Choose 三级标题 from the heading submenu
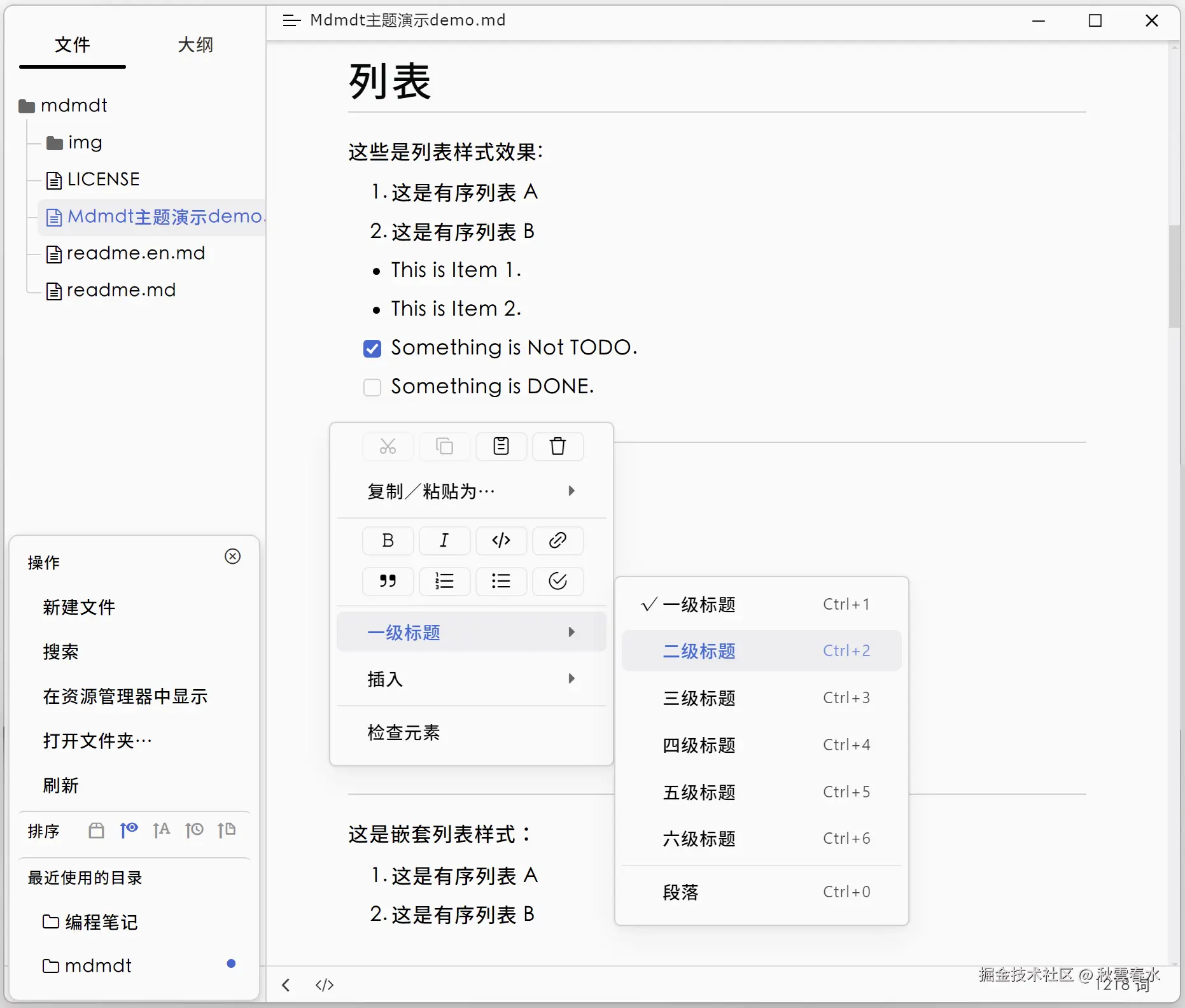Viewport: 1185px width, 1008px height. (761, 697)
